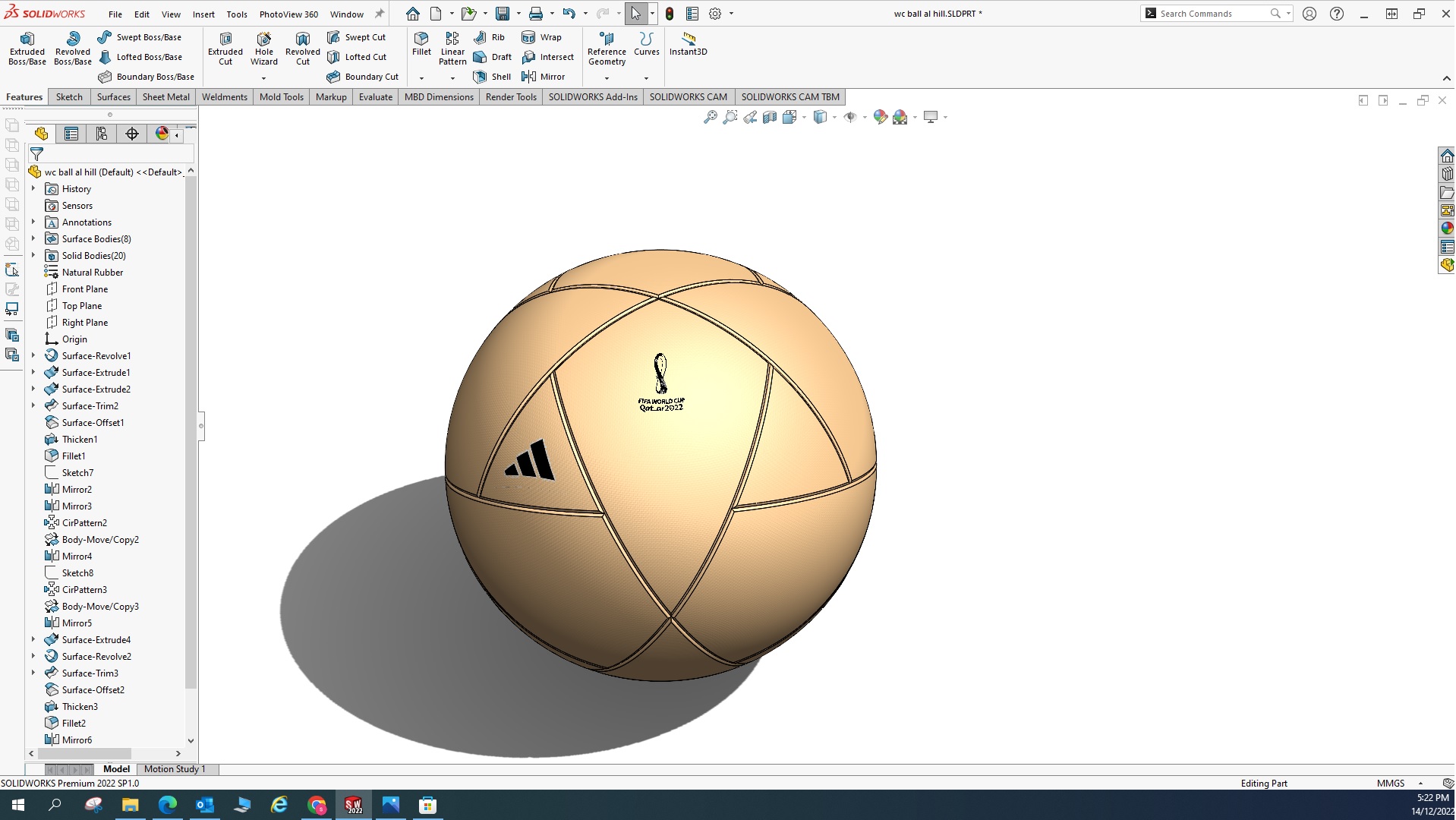This screenshot has height=820, width=1456.
Task: Click the Swept Boss/Base tool
Action: (140, 37)
